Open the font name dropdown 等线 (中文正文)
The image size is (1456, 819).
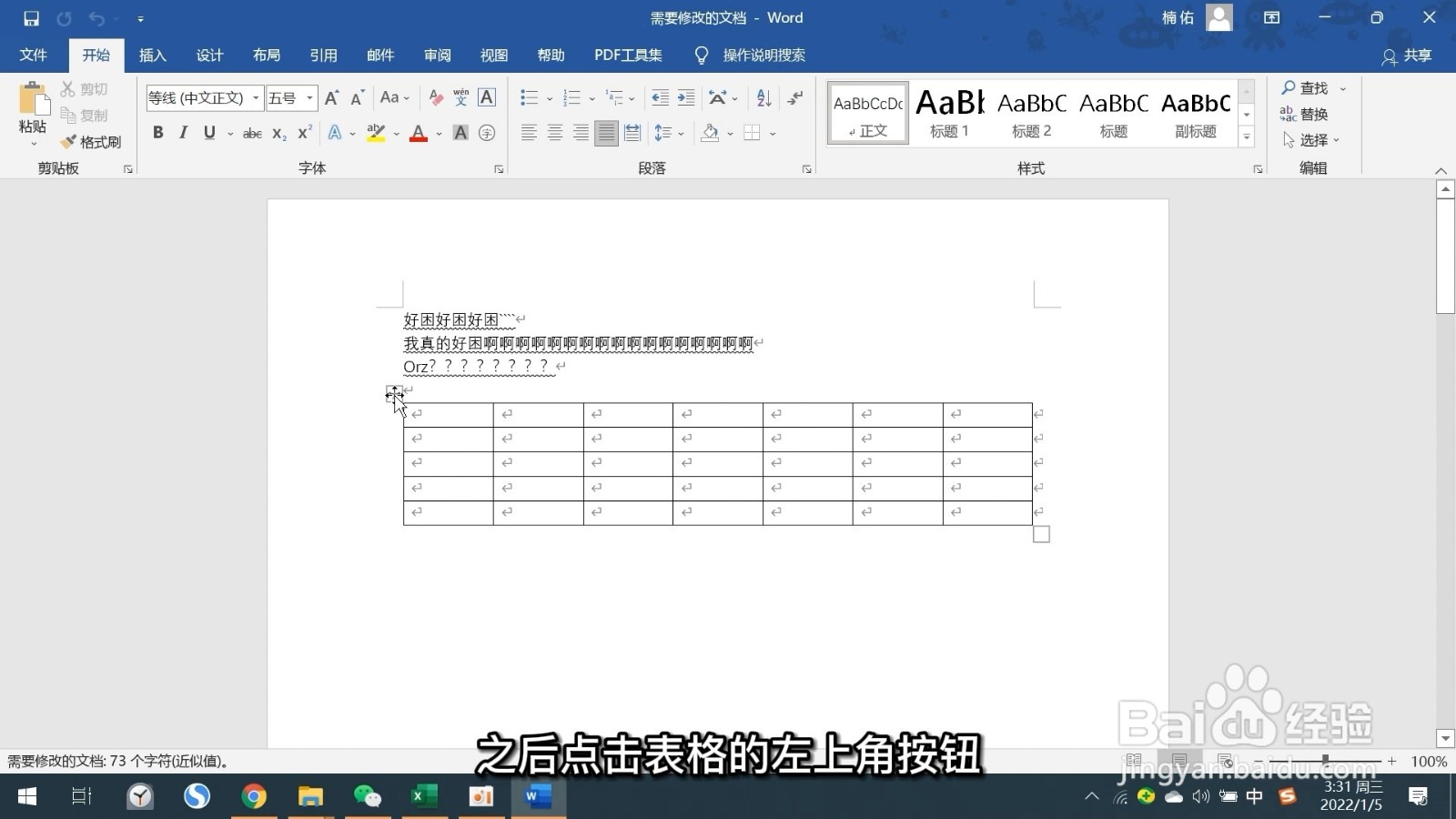click(256, 98)
